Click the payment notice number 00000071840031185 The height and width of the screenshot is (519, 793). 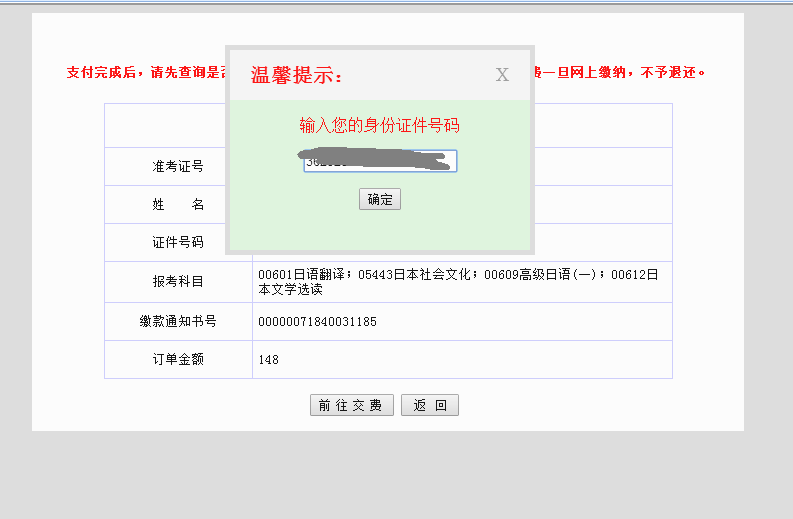pyautogui.click(x=317, y=322)
